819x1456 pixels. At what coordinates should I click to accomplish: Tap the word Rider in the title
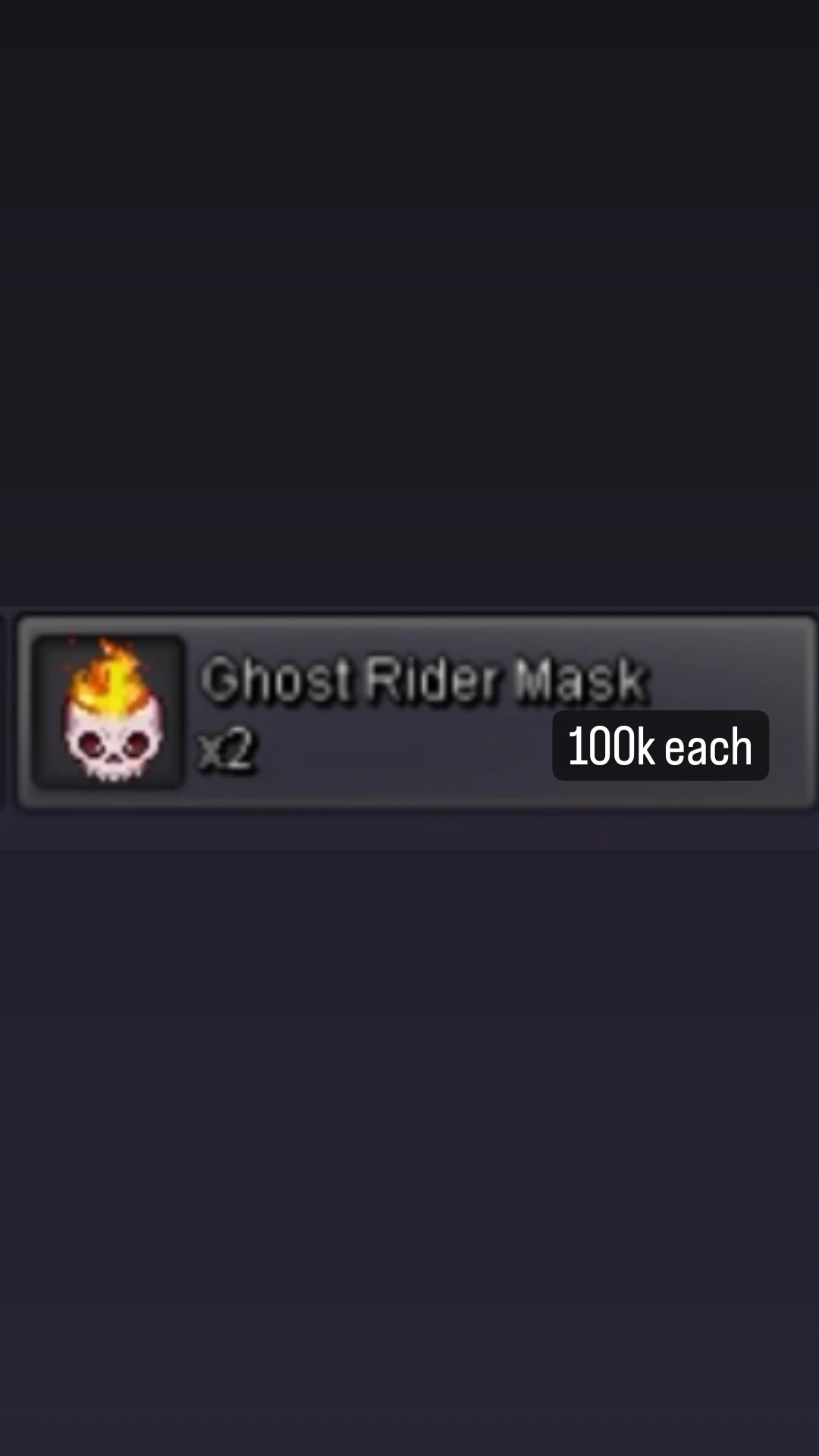click(433, 679)
